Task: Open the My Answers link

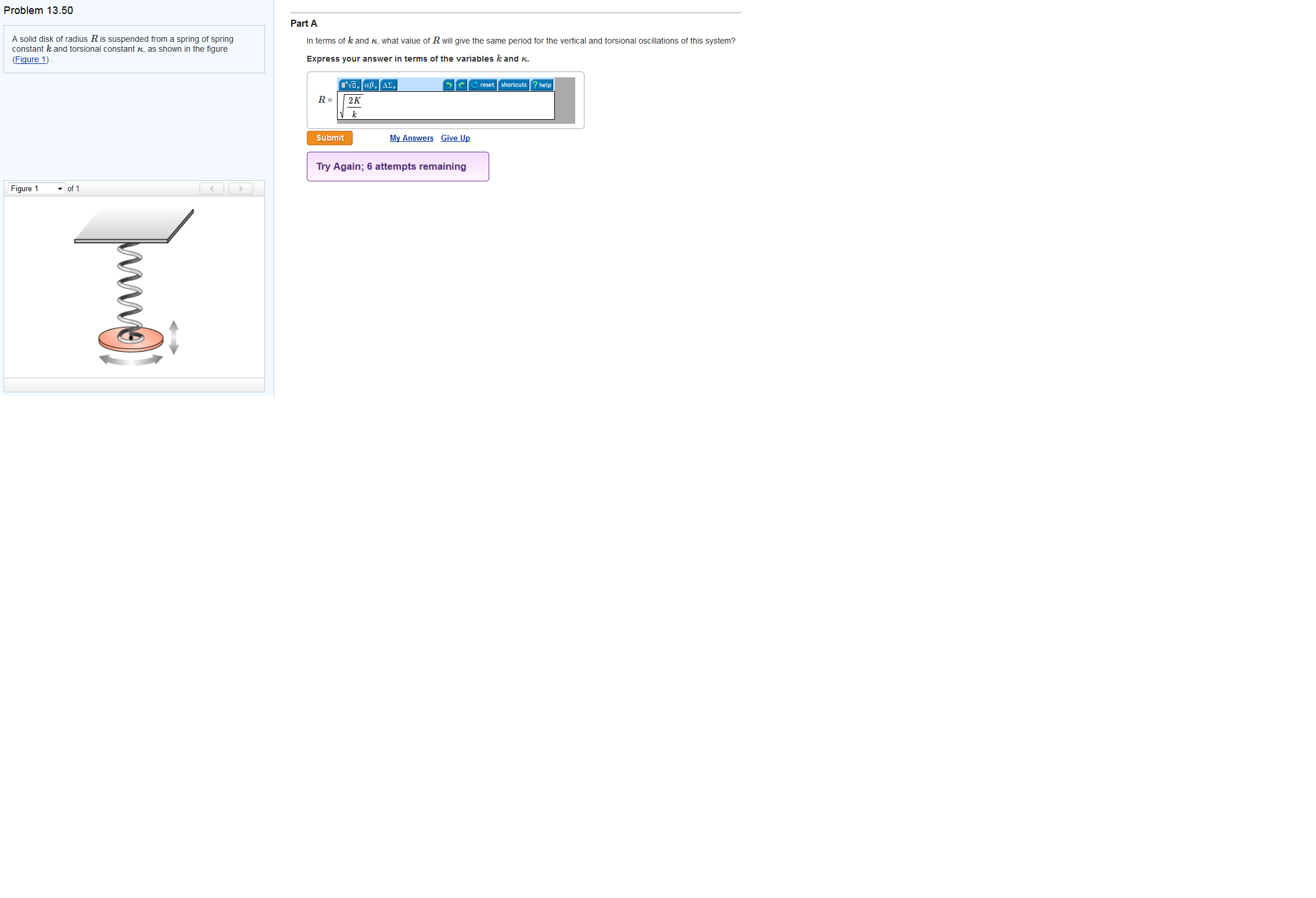Action: coord(411,138)
